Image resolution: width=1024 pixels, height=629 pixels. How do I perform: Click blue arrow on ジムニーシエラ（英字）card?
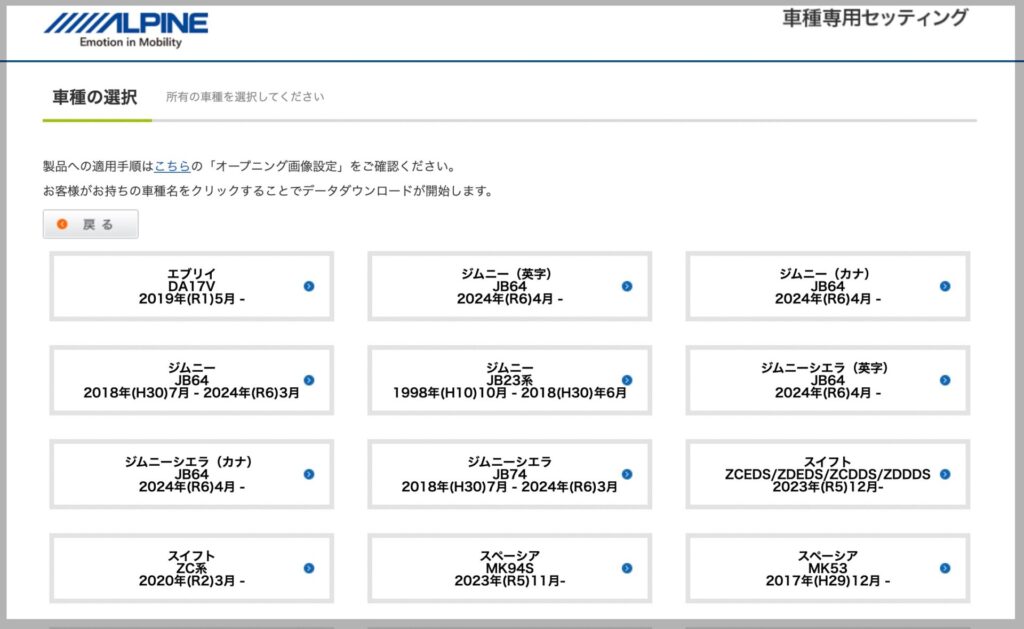pyautogui.click(x=945, y=380)
